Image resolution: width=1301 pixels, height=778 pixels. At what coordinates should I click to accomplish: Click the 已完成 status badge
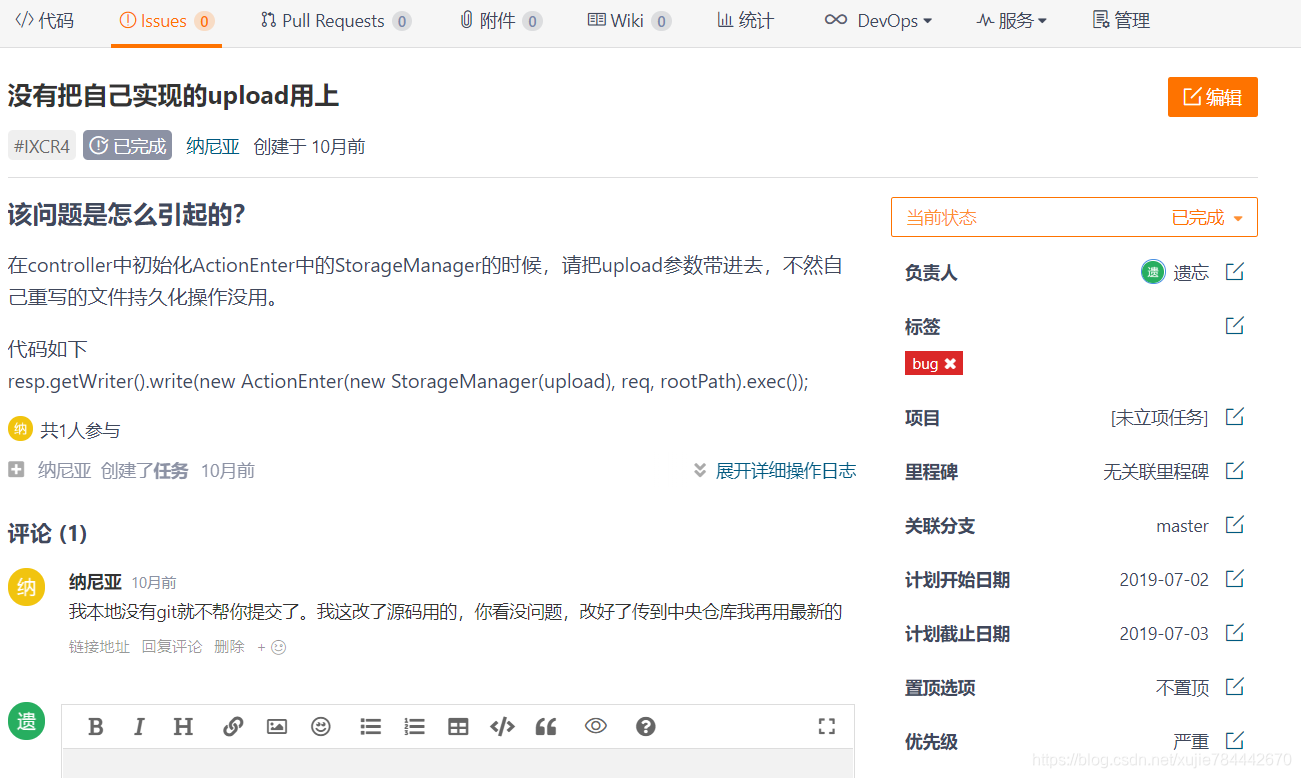tap(128, 146)
